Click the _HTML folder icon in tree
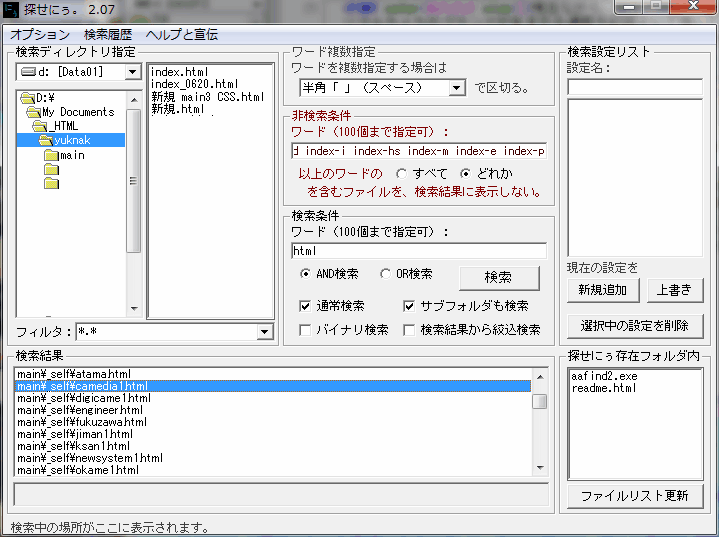 (40, 126)
